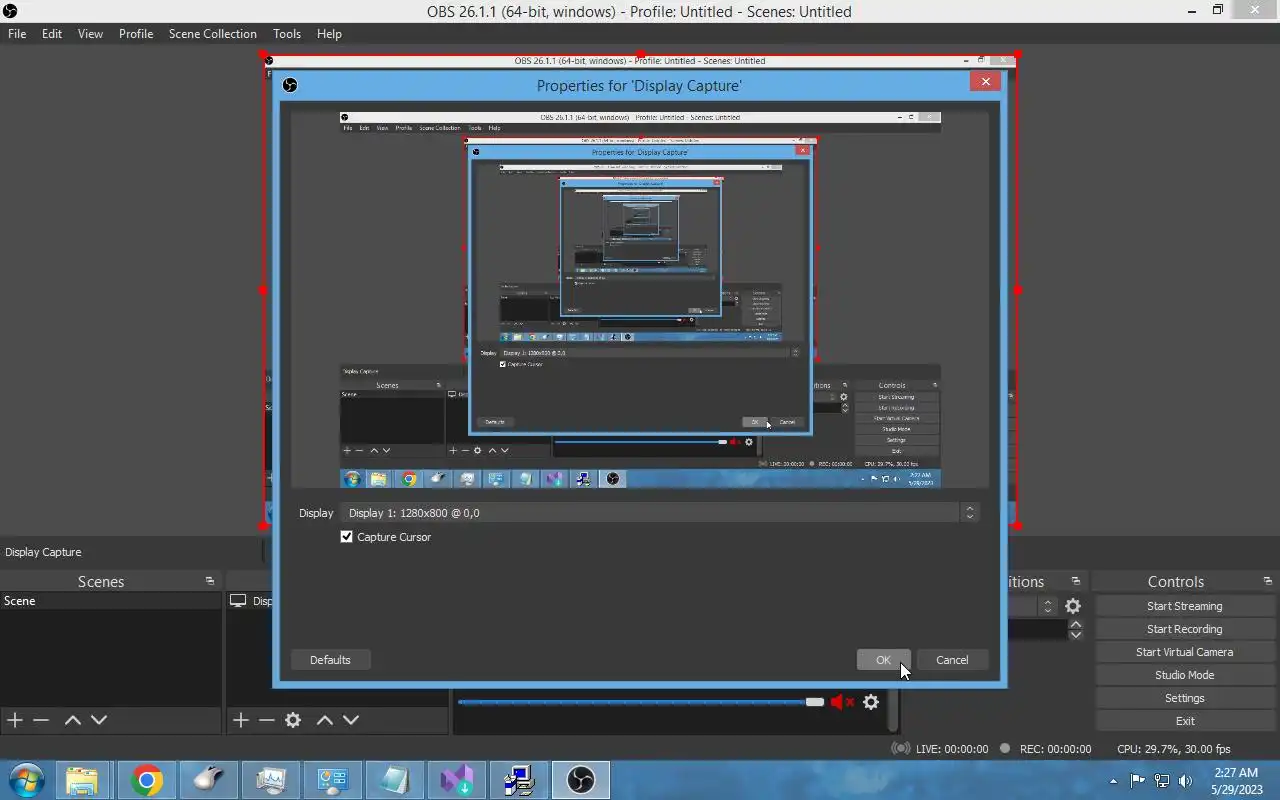Screen dimensions: 1280x800
Task: Reset properties with Defaults button
Action: [x=330, y=660]
